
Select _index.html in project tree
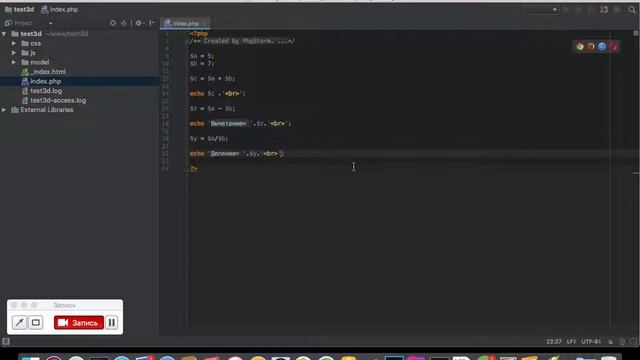(43, 72)
